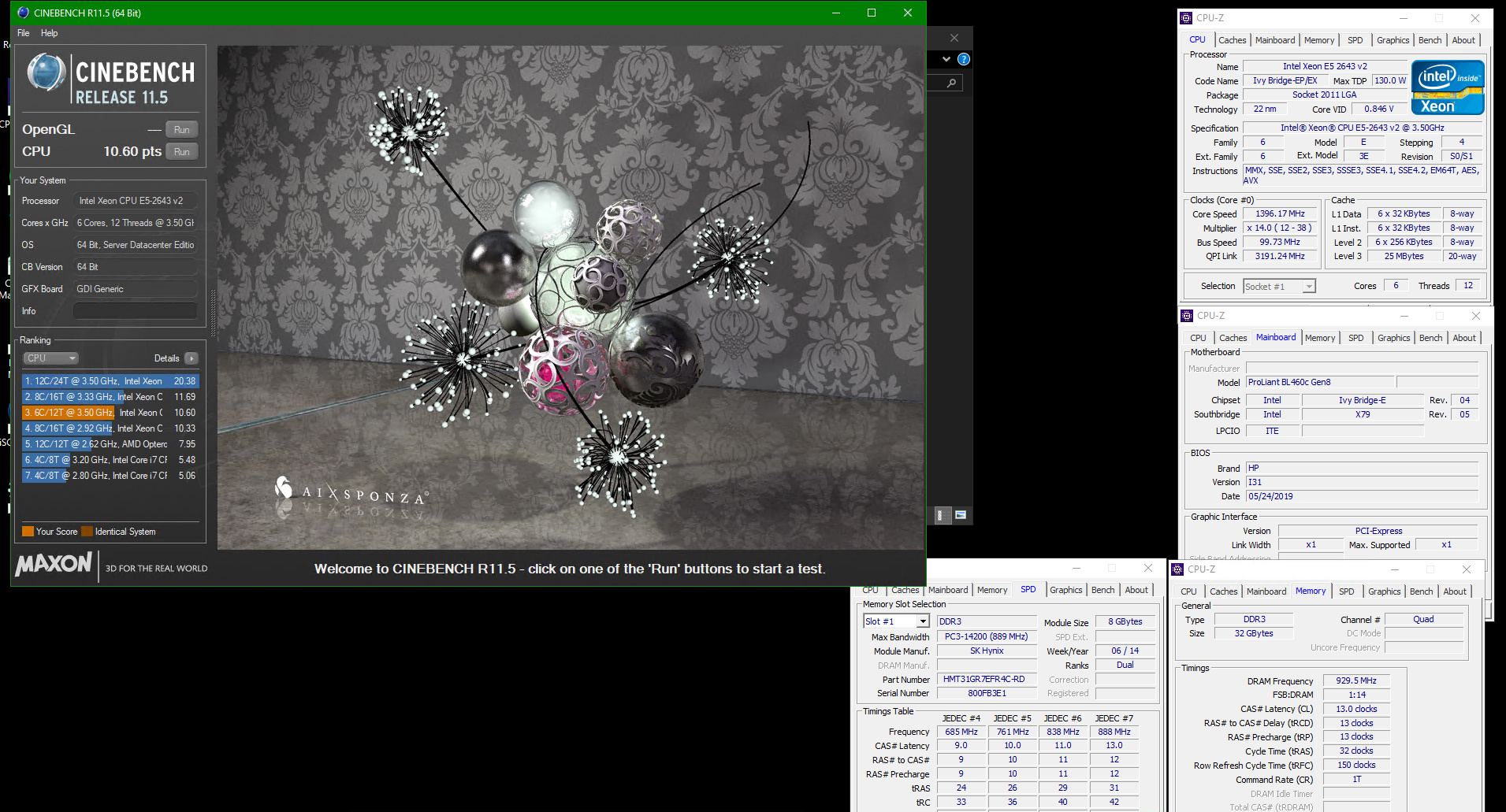Click the Name value Intel Xeon E5 2643 v2
This screenshot has height=812, width=1506.
[x=1325, y=66]
